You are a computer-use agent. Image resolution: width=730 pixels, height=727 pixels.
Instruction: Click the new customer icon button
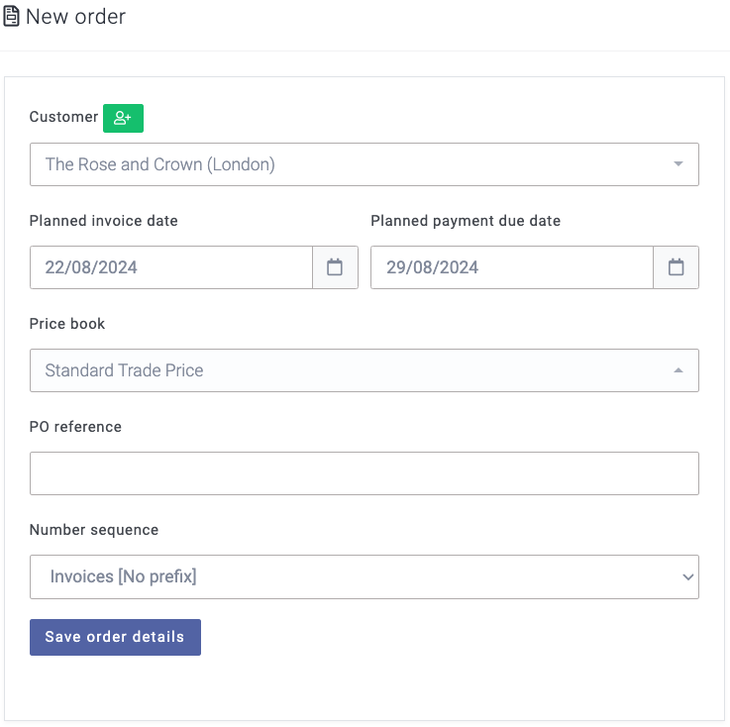click(x=123, y=118)
